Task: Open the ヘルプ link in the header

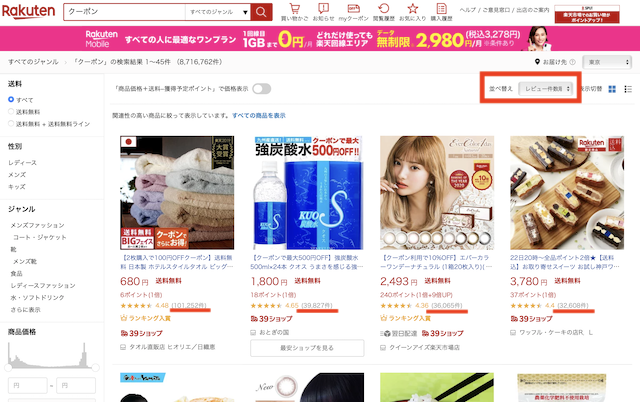Action: pos(468,10)
